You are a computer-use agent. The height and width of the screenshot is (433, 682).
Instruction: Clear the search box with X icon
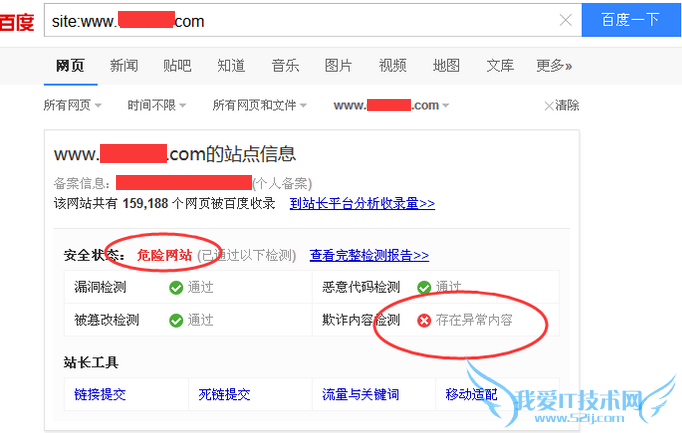tap(565, 20)
